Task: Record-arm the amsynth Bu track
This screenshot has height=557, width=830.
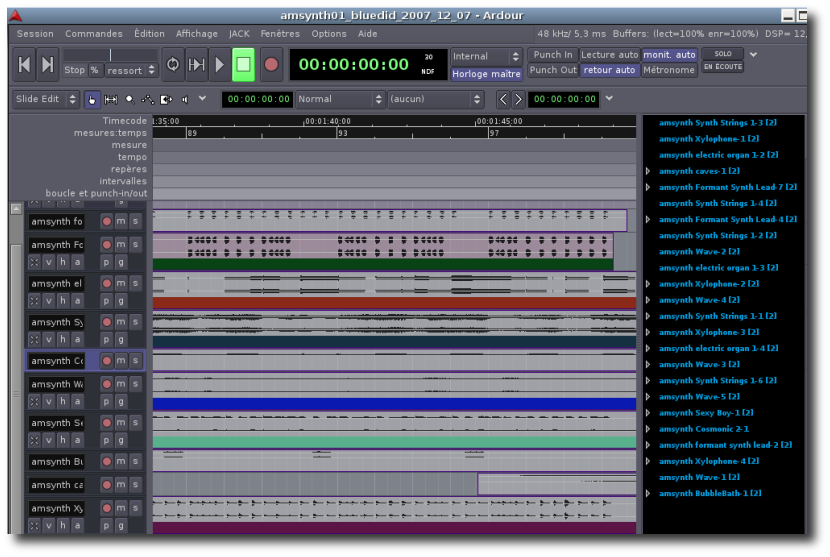Action: click(107, 462)
